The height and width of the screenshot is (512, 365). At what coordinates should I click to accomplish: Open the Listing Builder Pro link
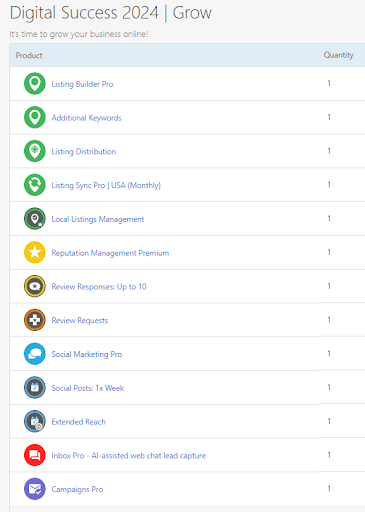(x=82, y=84)
